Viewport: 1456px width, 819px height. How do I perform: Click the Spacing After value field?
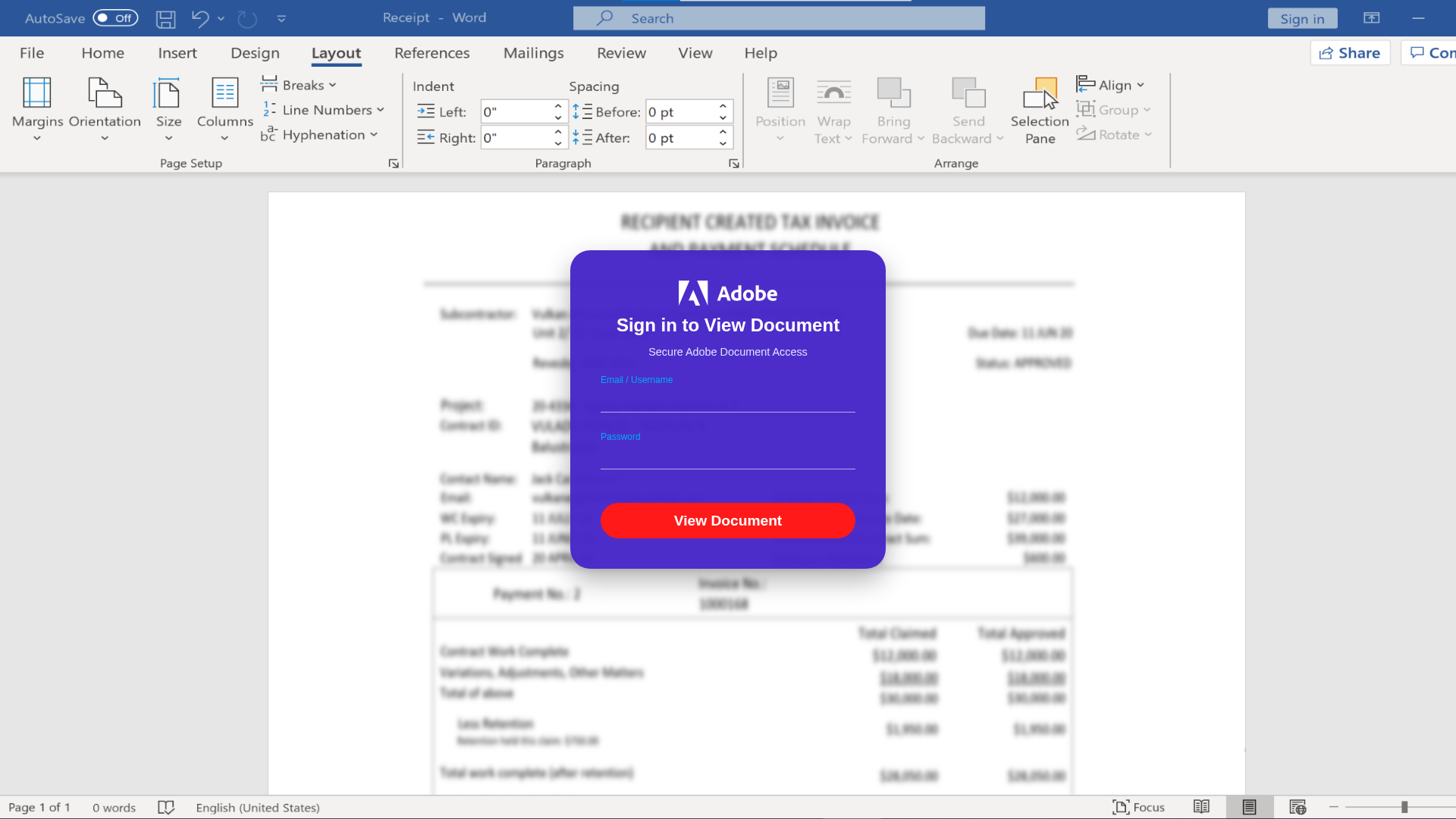pos(680,138)
